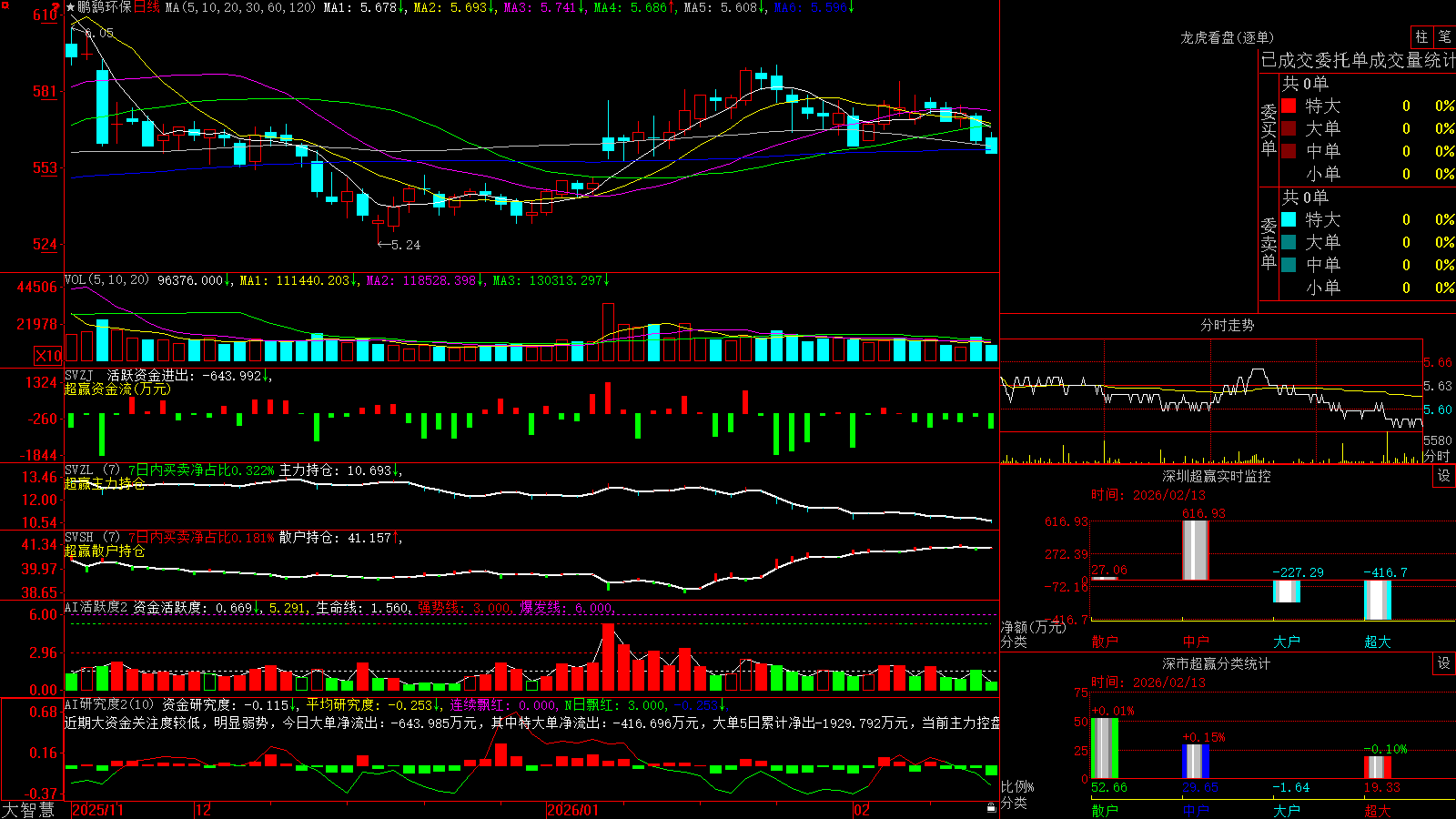
Task: Click the 616.93 中户 bar in 实时监控 chart
Action: (x=1196, y=550)
